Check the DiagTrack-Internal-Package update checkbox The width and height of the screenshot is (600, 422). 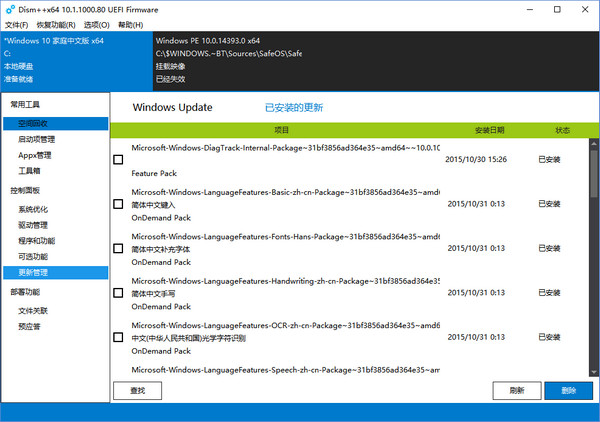click(x=119, y=159)
